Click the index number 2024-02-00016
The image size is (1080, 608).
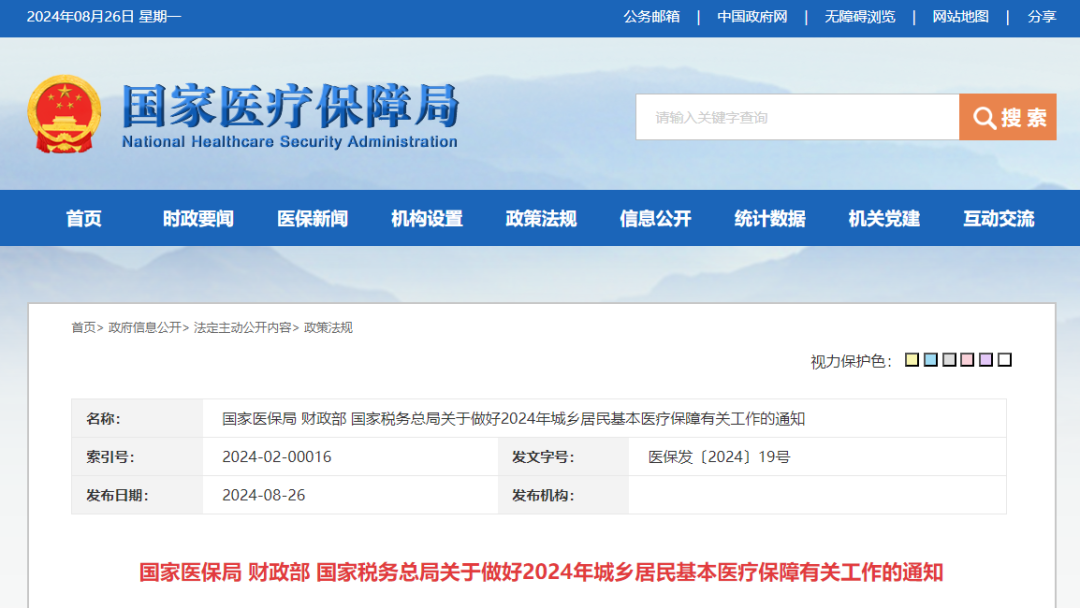[x=277, y=457]
